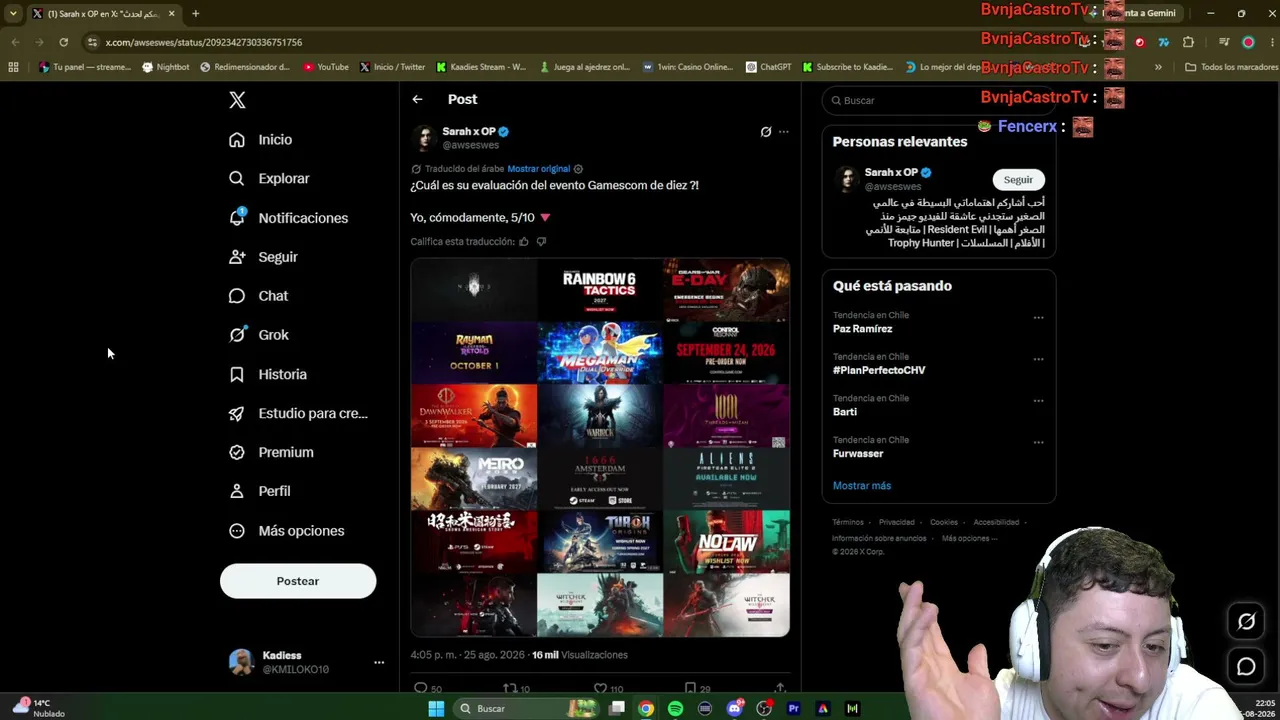
Task: Open translation settings gear beside Mostrar original
Action: (578, 169)
